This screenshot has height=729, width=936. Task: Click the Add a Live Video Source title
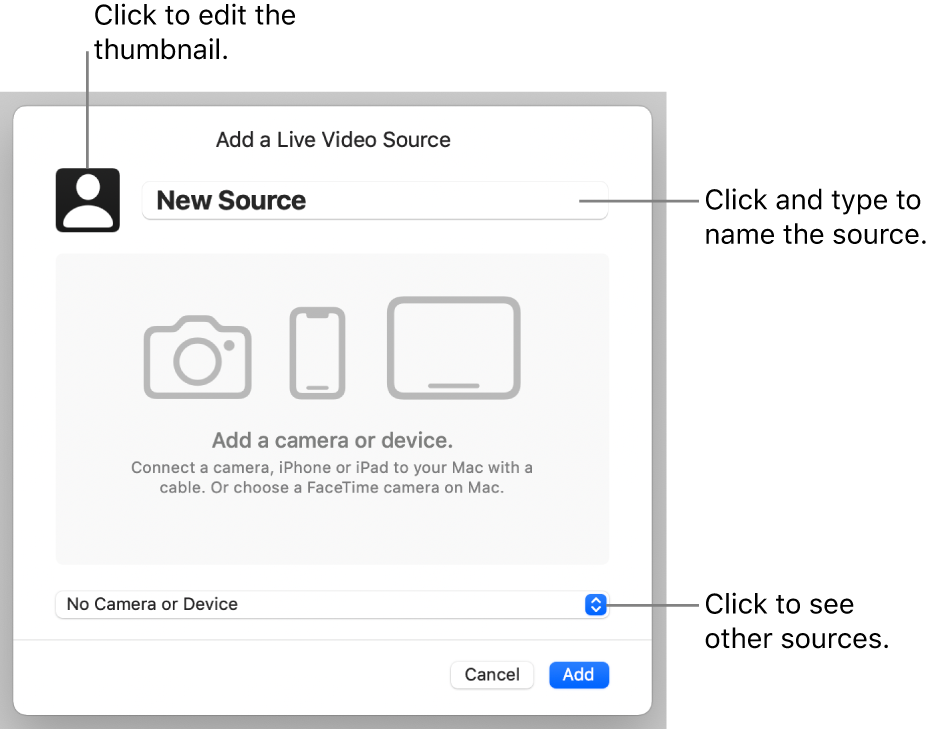(x=333, y=139)
